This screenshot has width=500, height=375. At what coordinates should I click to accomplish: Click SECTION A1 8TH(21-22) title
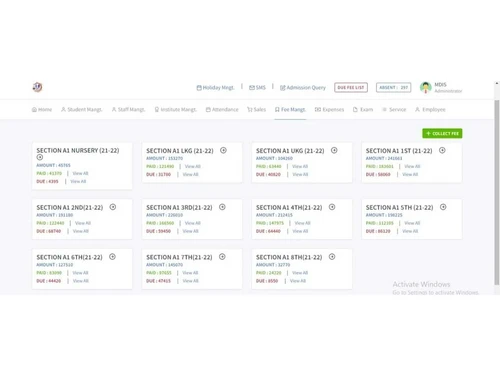point(289,257)
